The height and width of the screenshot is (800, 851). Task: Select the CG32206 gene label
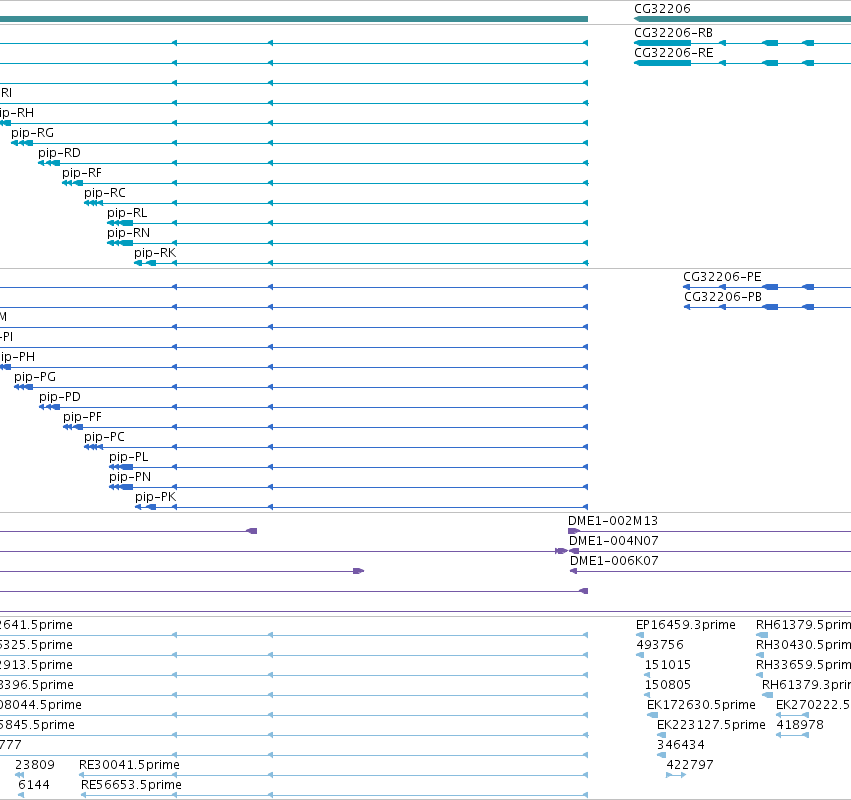tap(662, 9)
